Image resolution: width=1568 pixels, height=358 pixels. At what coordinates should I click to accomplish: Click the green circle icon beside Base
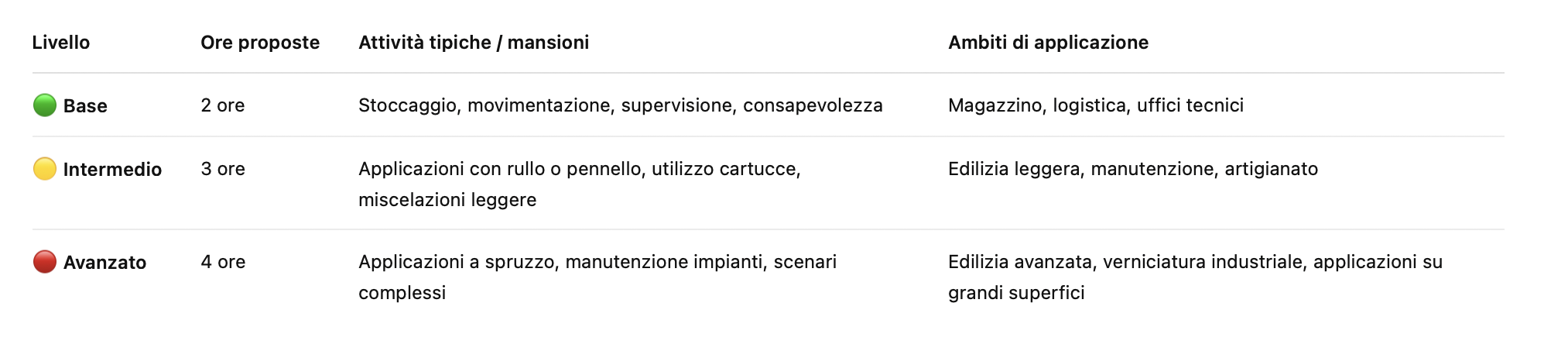point(45,105)
